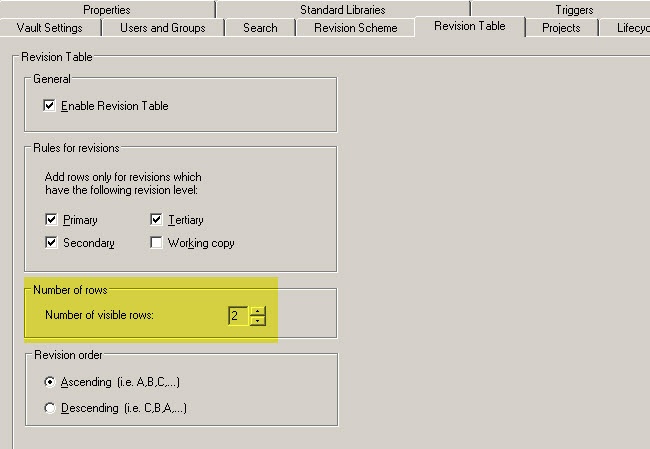
Task: Open the Properties tab
Action: [107, 9]
